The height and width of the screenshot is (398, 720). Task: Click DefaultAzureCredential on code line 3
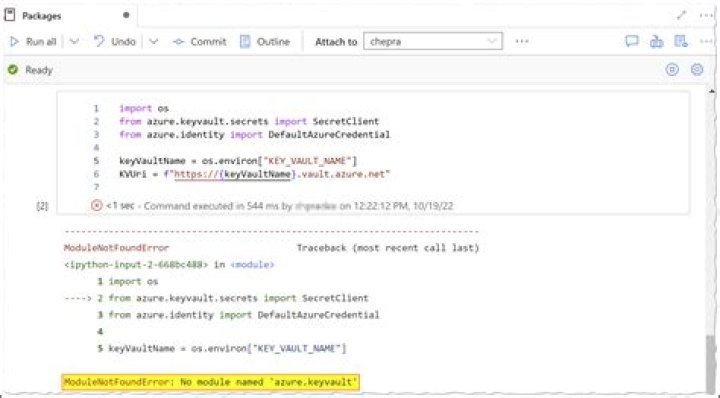(329, 135)
